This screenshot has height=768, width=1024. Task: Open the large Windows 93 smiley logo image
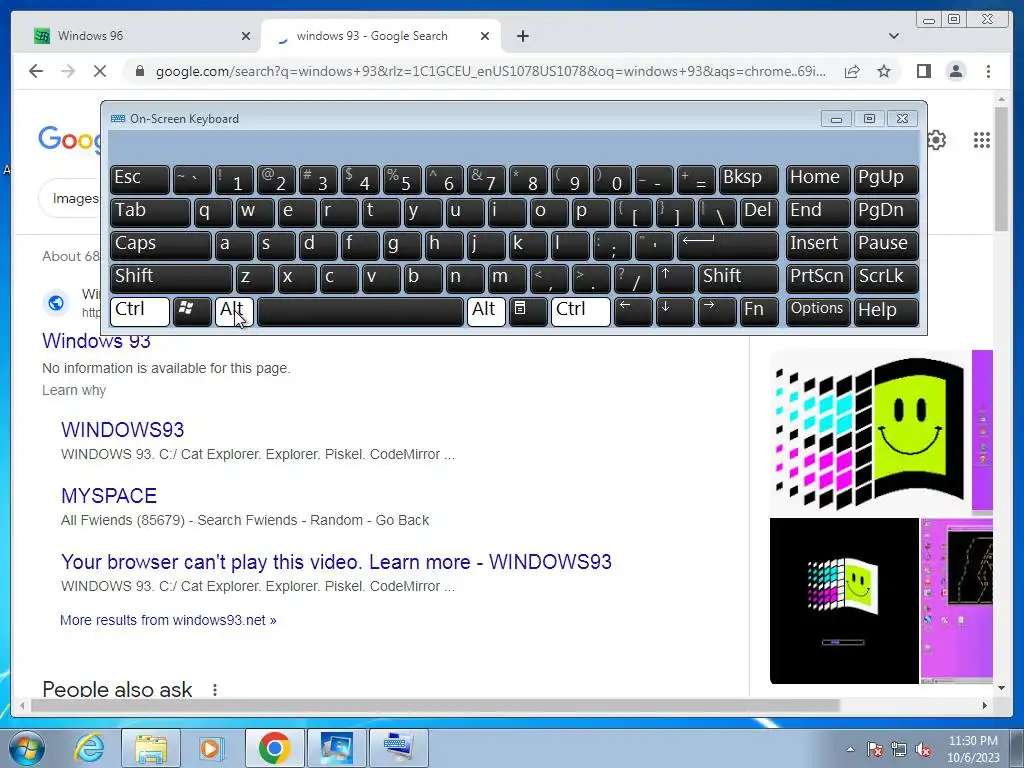869,432
